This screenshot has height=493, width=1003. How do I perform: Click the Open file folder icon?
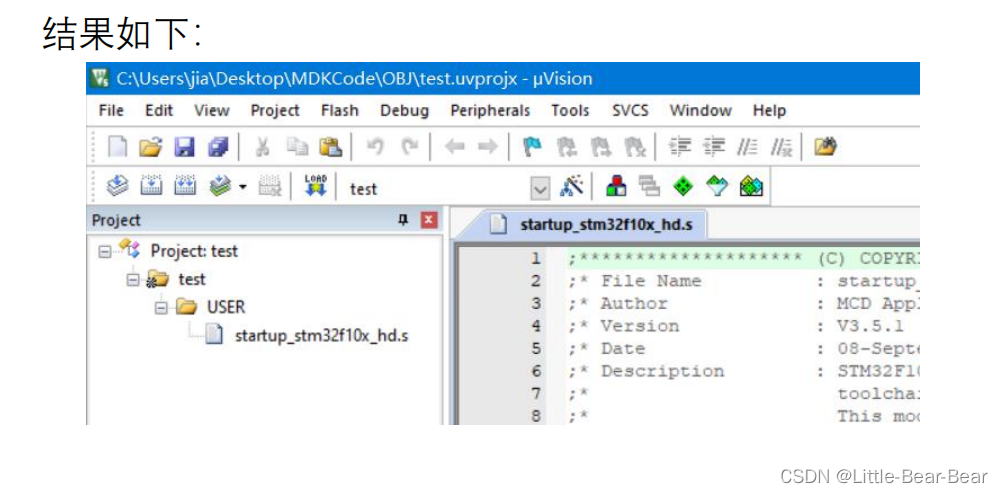(x=150, y=148)
